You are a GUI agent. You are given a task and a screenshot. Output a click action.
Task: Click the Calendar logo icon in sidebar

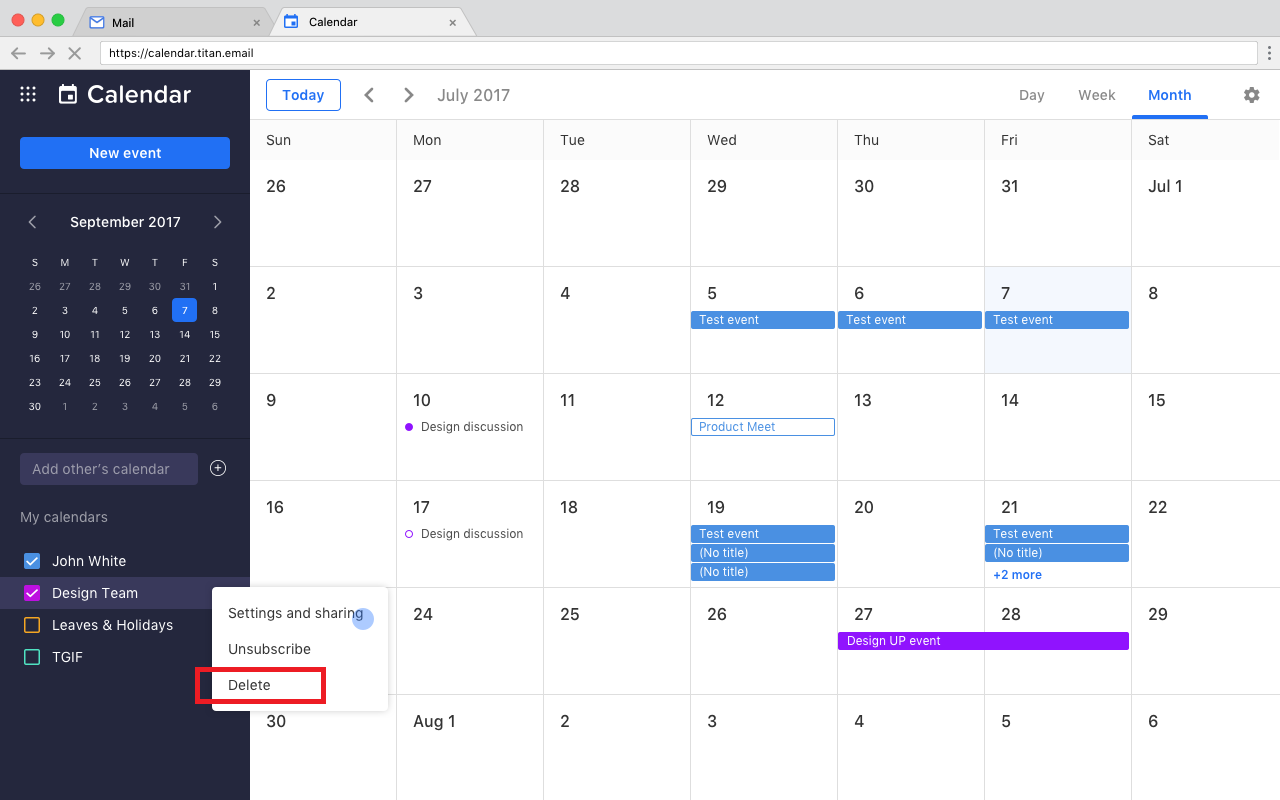[x=68, y=94]
